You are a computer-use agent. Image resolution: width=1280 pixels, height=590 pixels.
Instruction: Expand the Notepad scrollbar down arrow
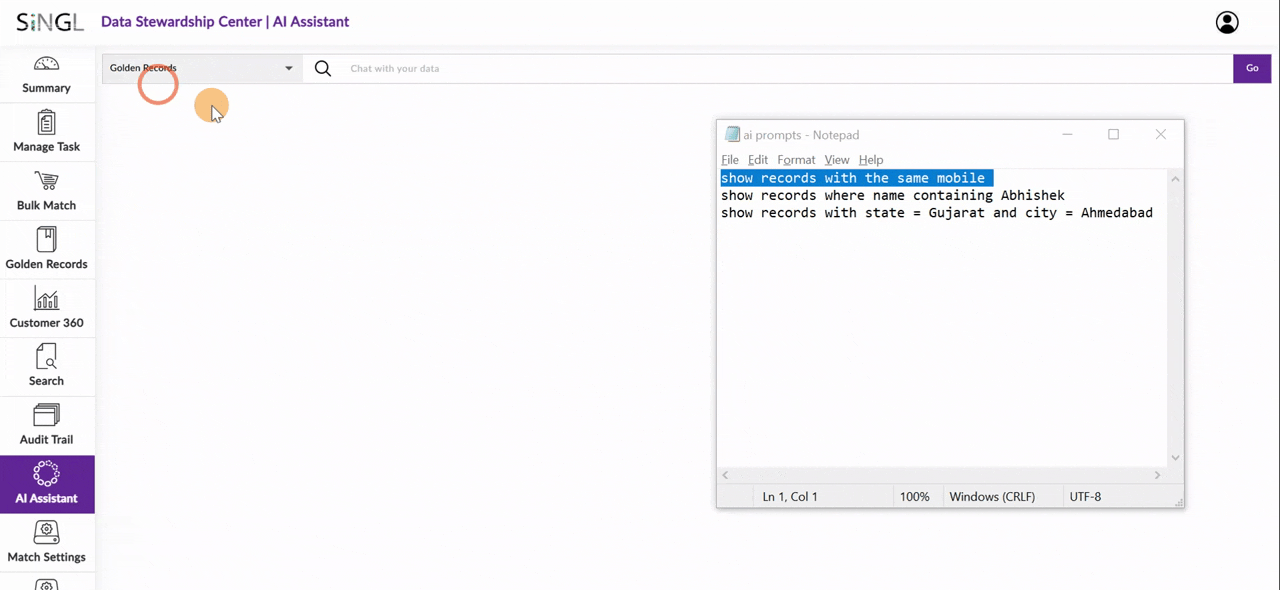(x=1175, y=457)
